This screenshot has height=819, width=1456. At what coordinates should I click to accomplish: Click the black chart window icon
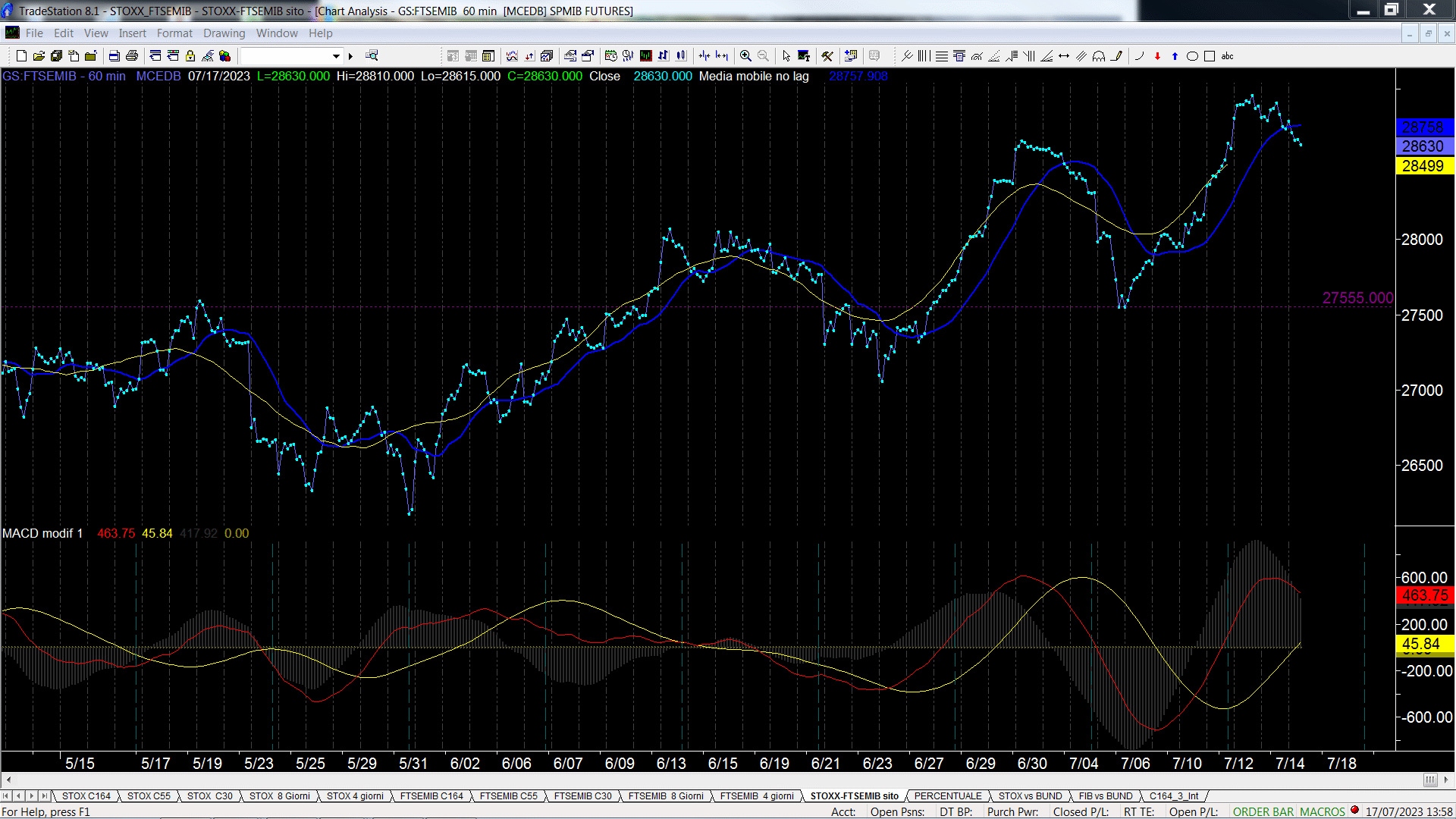[646, 56]
